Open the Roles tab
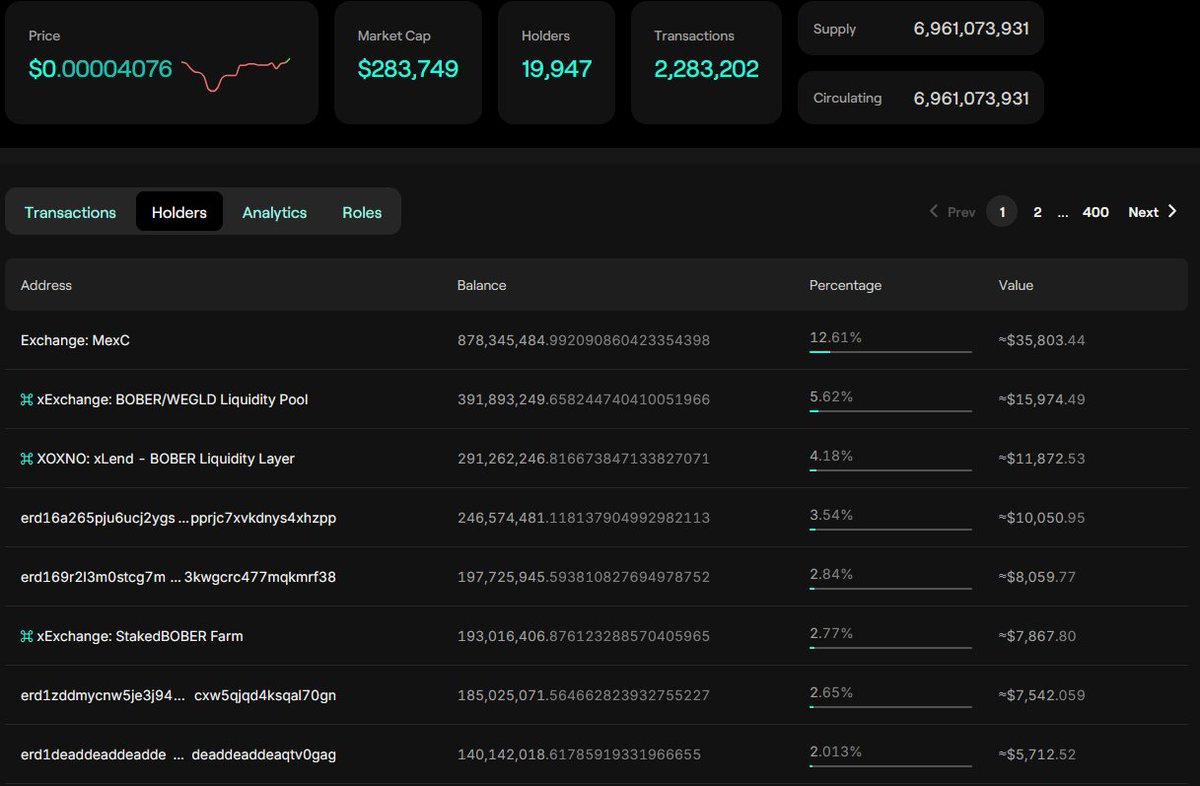1200x786 pixels. 362,212
